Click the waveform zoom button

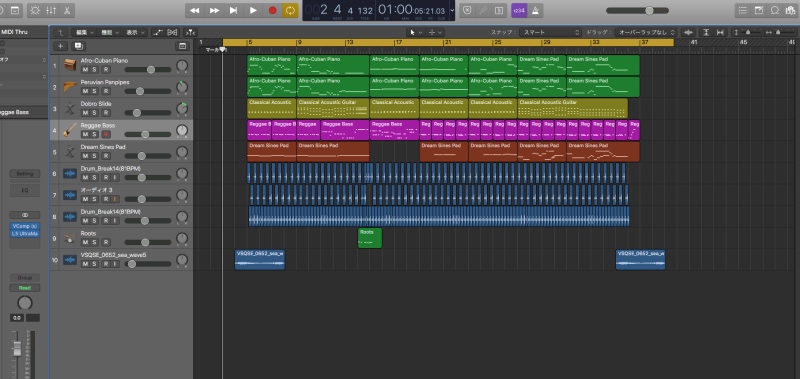click(x=689, y=32)
